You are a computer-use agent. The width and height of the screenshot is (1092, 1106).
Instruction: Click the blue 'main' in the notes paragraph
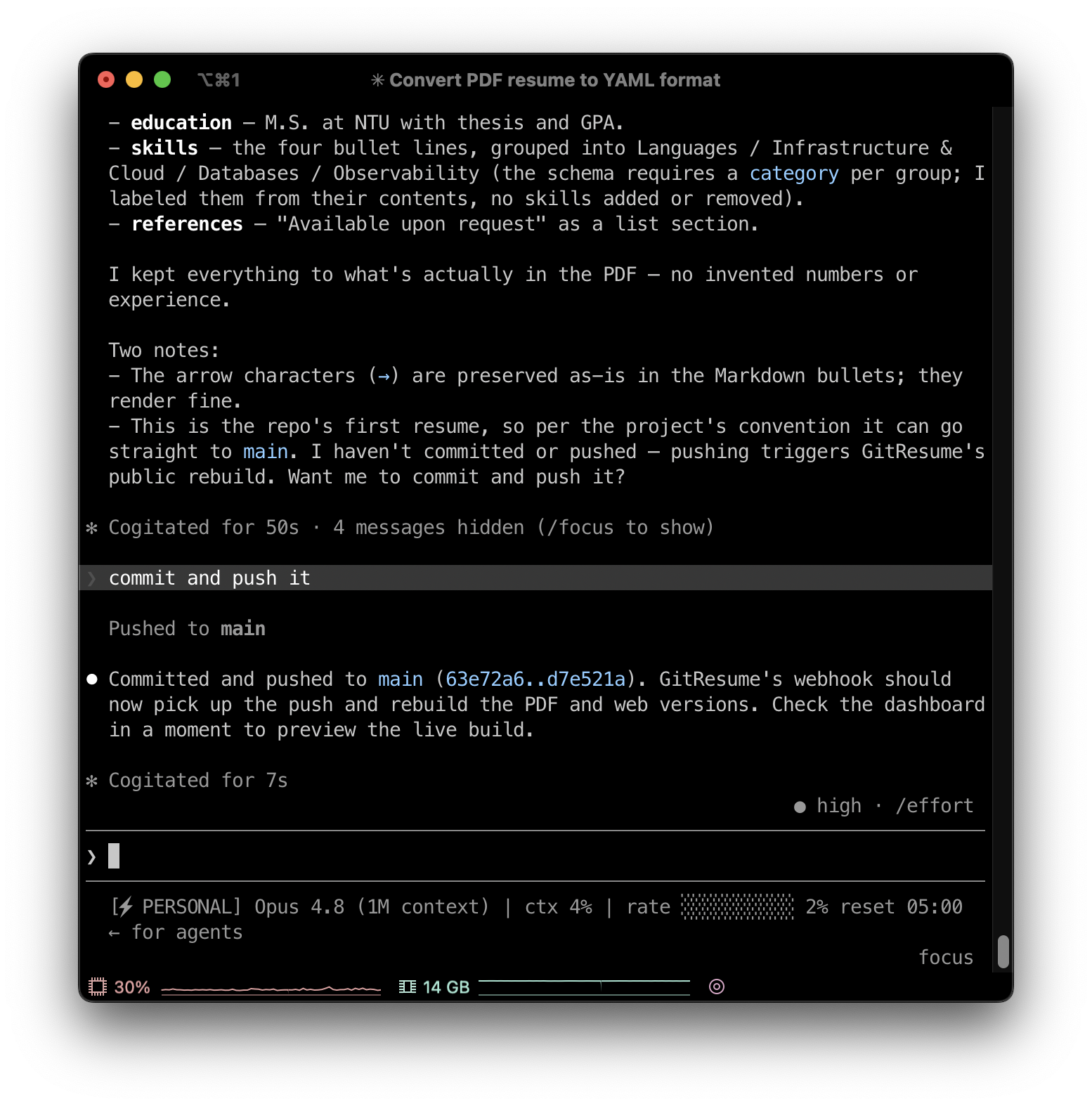point(266,452)
